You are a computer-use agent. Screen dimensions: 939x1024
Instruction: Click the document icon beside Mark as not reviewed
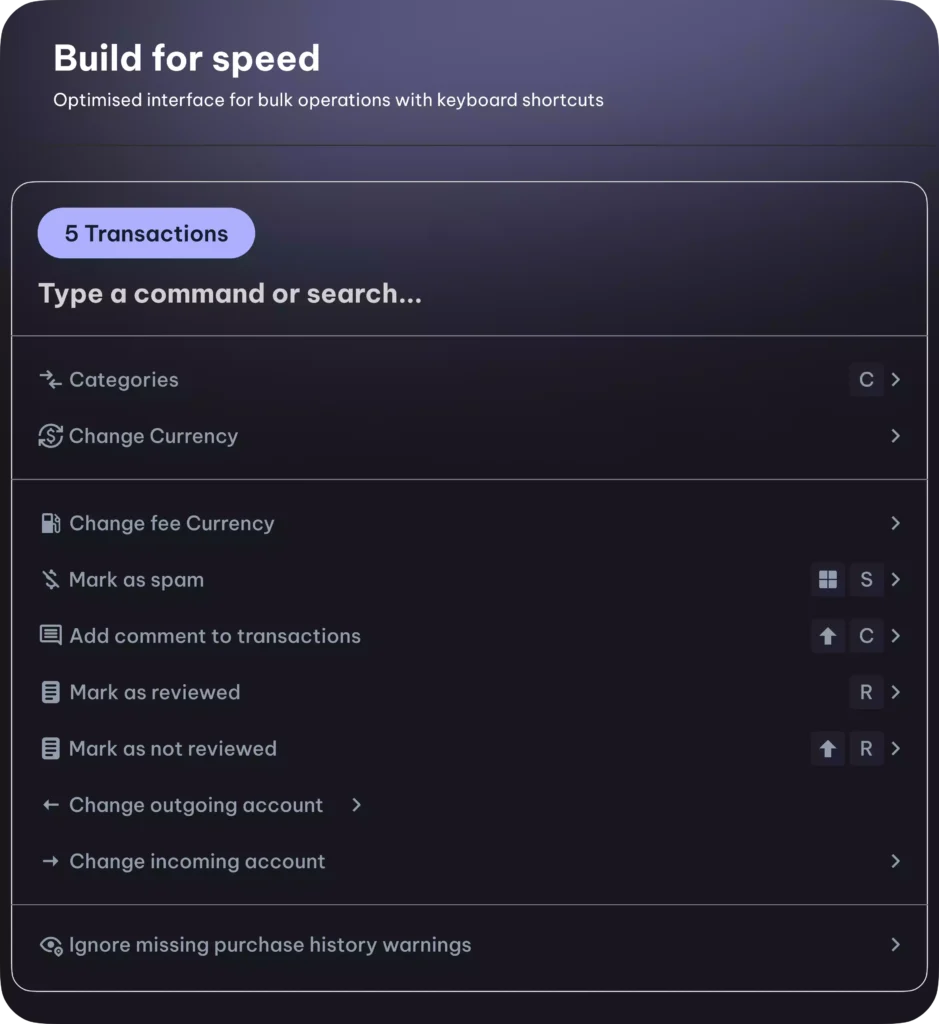(x=50, y=748)
